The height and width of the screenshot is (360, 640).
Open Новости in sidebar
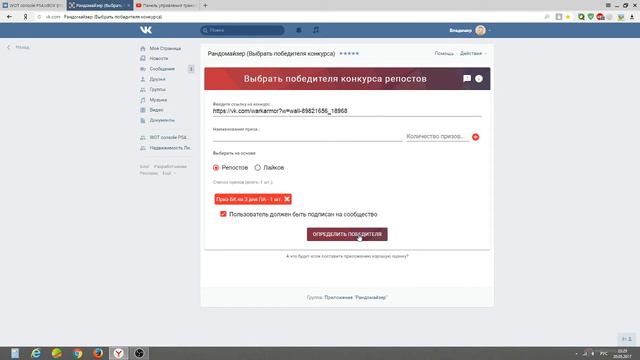coord(159,58)
